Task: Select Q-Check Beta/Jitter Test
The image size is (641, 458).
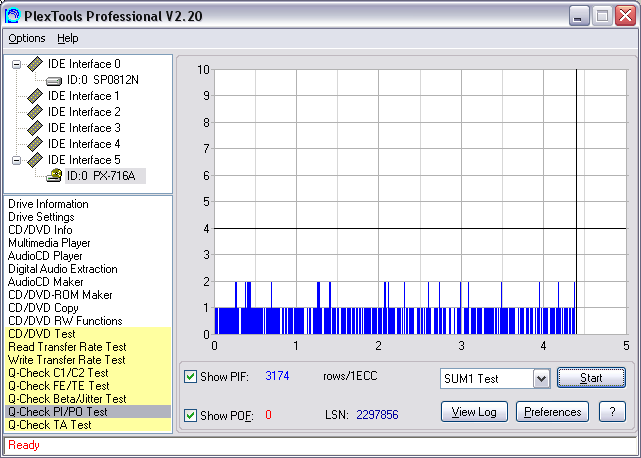Action: point(67,399)
